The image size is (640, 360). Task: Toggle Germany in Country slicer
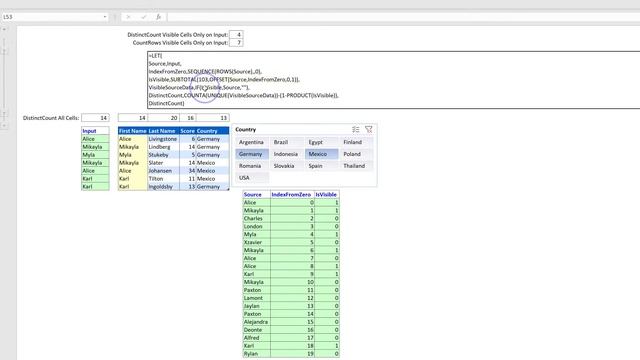click(252, 154)
